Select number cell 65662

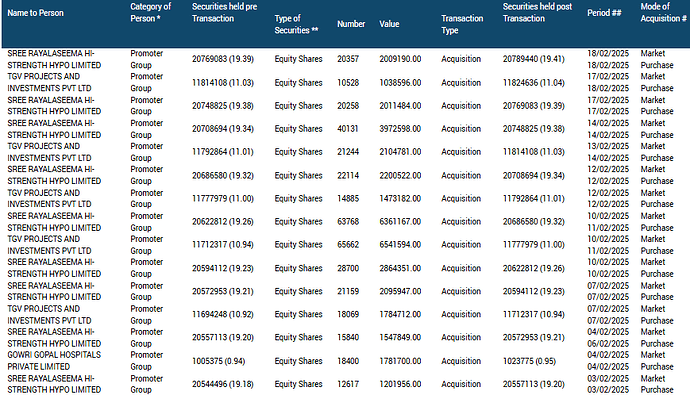(x=348, y=245)
